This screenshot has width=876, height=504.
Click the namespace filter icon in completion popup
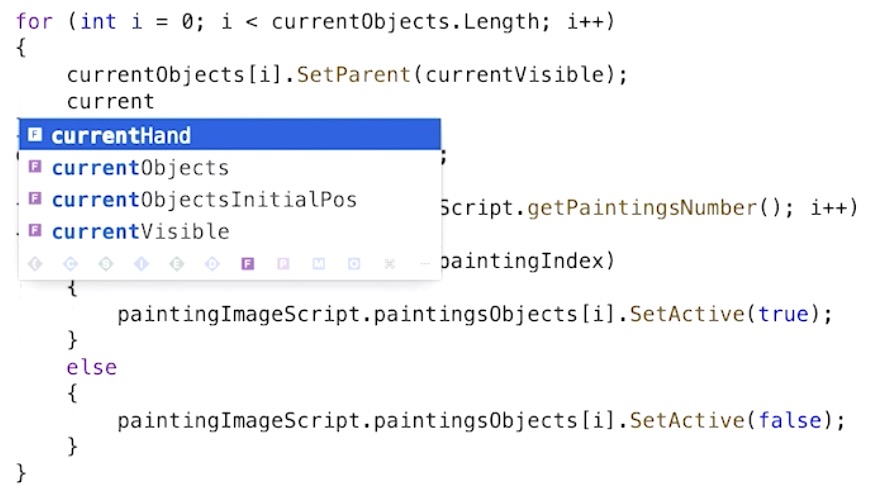tap(36, 264)
